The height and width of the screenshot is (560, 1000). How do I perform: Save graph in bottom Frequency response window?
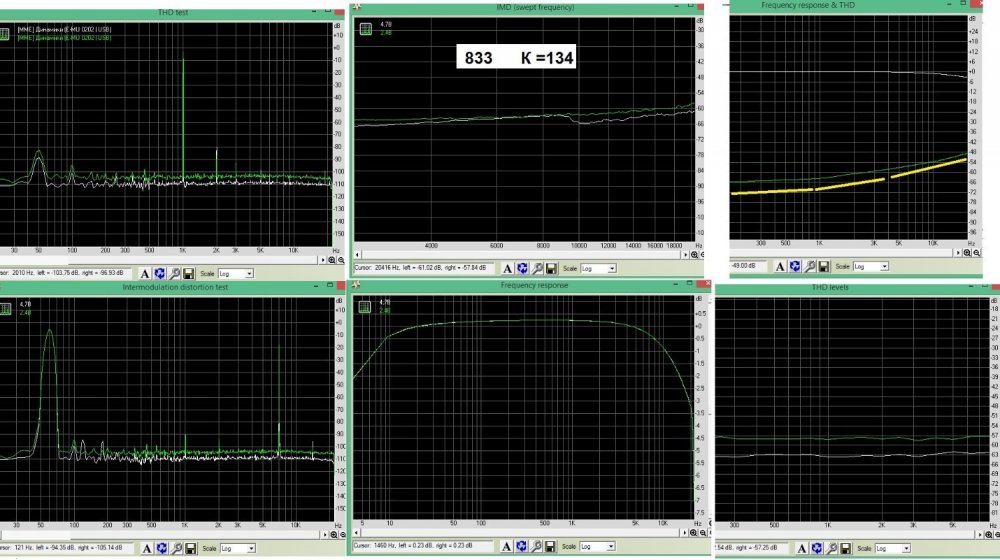coord(550,547)
